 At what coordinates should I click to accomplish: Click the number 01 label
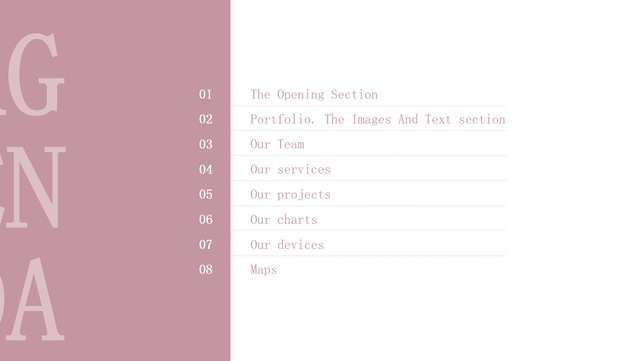205,94
